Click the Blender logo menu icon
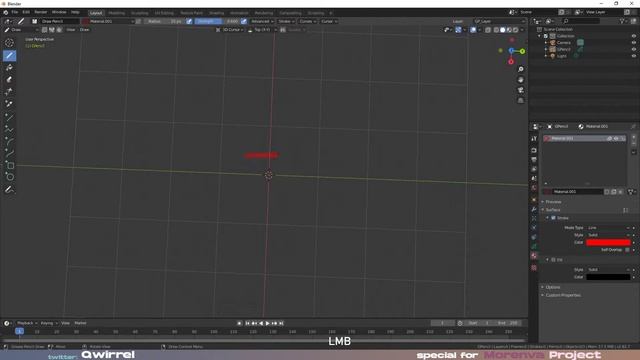 (x=6, y=12)
